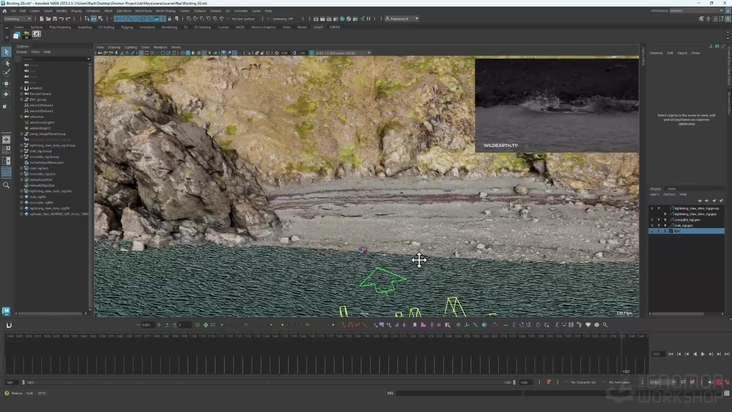Click the heart icon in graph toolbar
This screenshot has width=732, height=412.
(588, 325)
